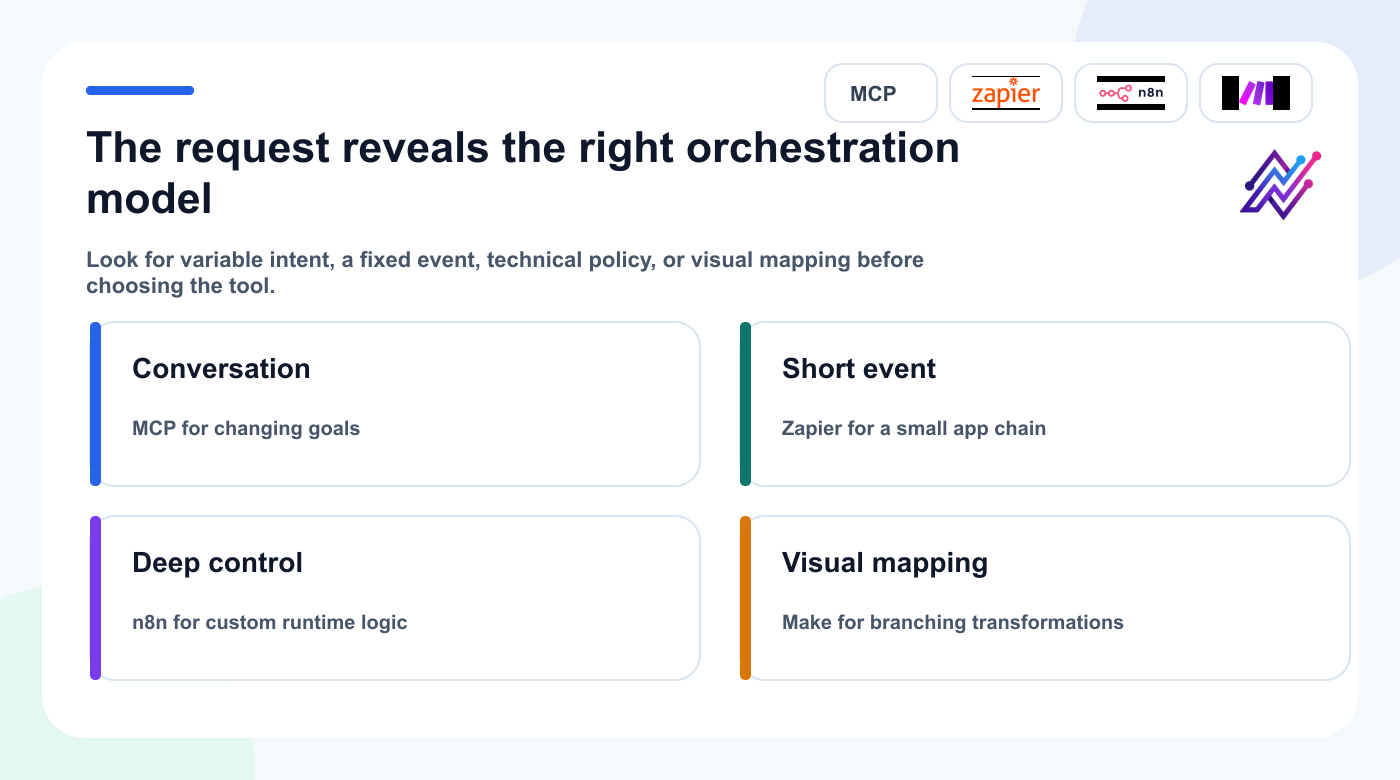Select the Short event card
Screen dimensions: 1400x780
1045,404
